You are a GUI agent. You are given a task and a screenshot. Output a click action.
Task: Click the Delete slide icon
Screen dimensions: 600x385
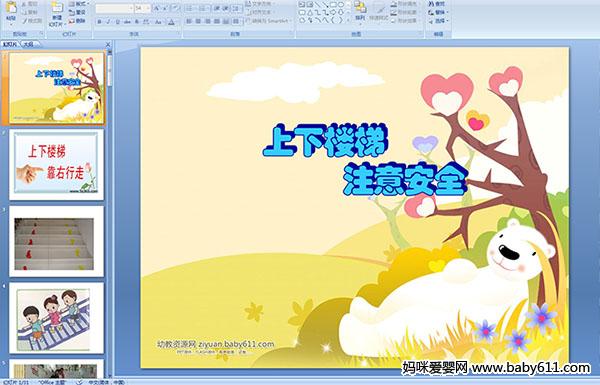tap(77, 21)
